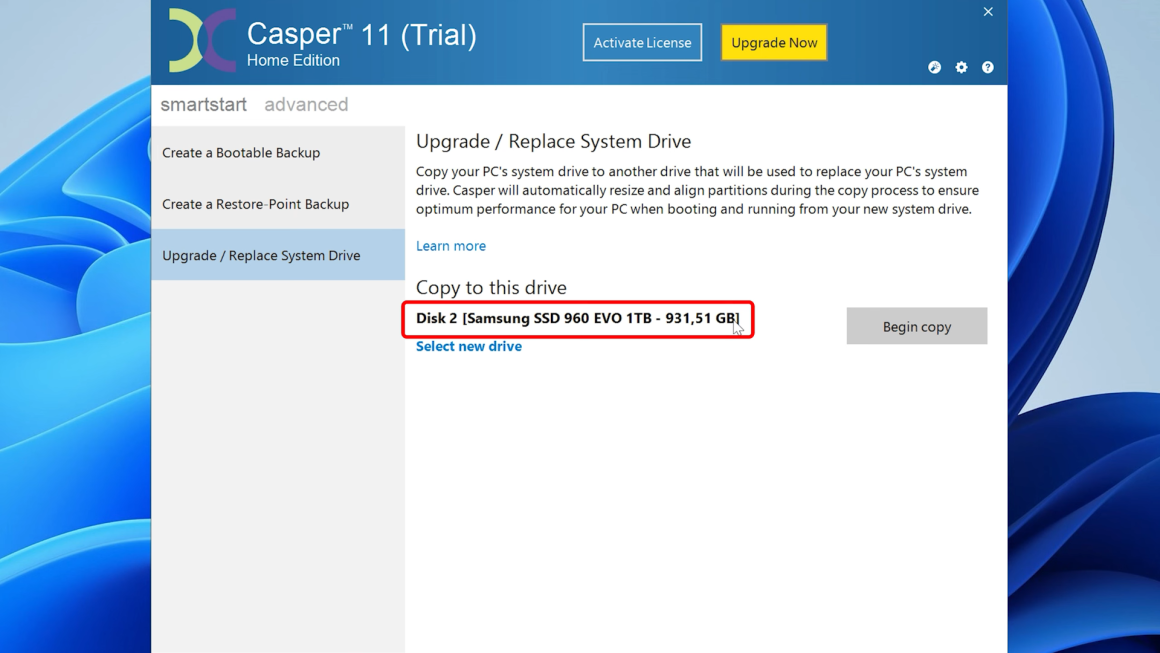Click the Upgrade / Replace System Drive heading
The image size is (1160, 653).
click(553, 141)
